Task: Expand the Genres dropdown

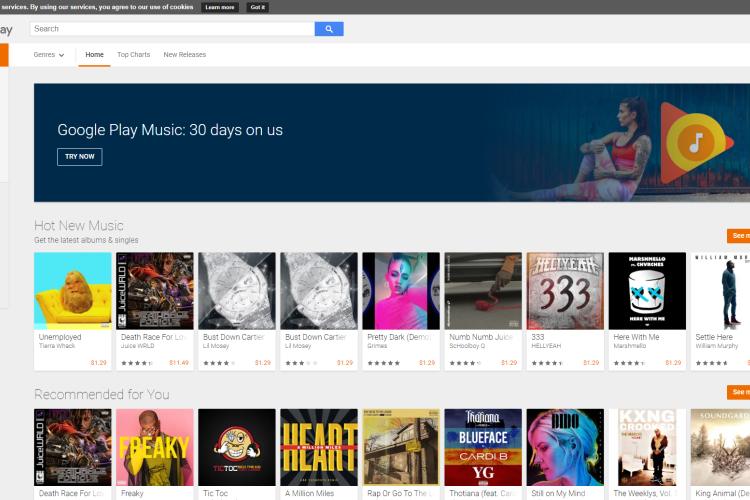Action: click(x=49, y=55)
